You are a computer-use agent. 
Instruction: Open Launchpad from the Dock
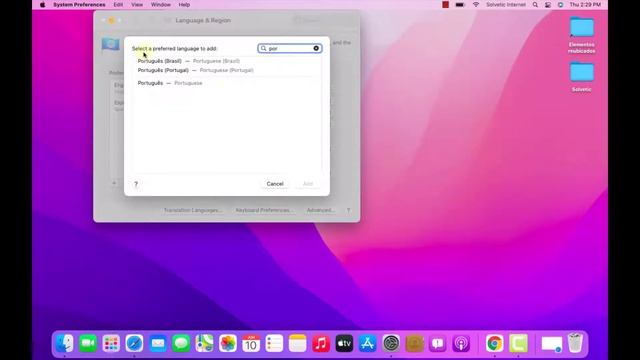pyautogui.click(x=111, y=343)
